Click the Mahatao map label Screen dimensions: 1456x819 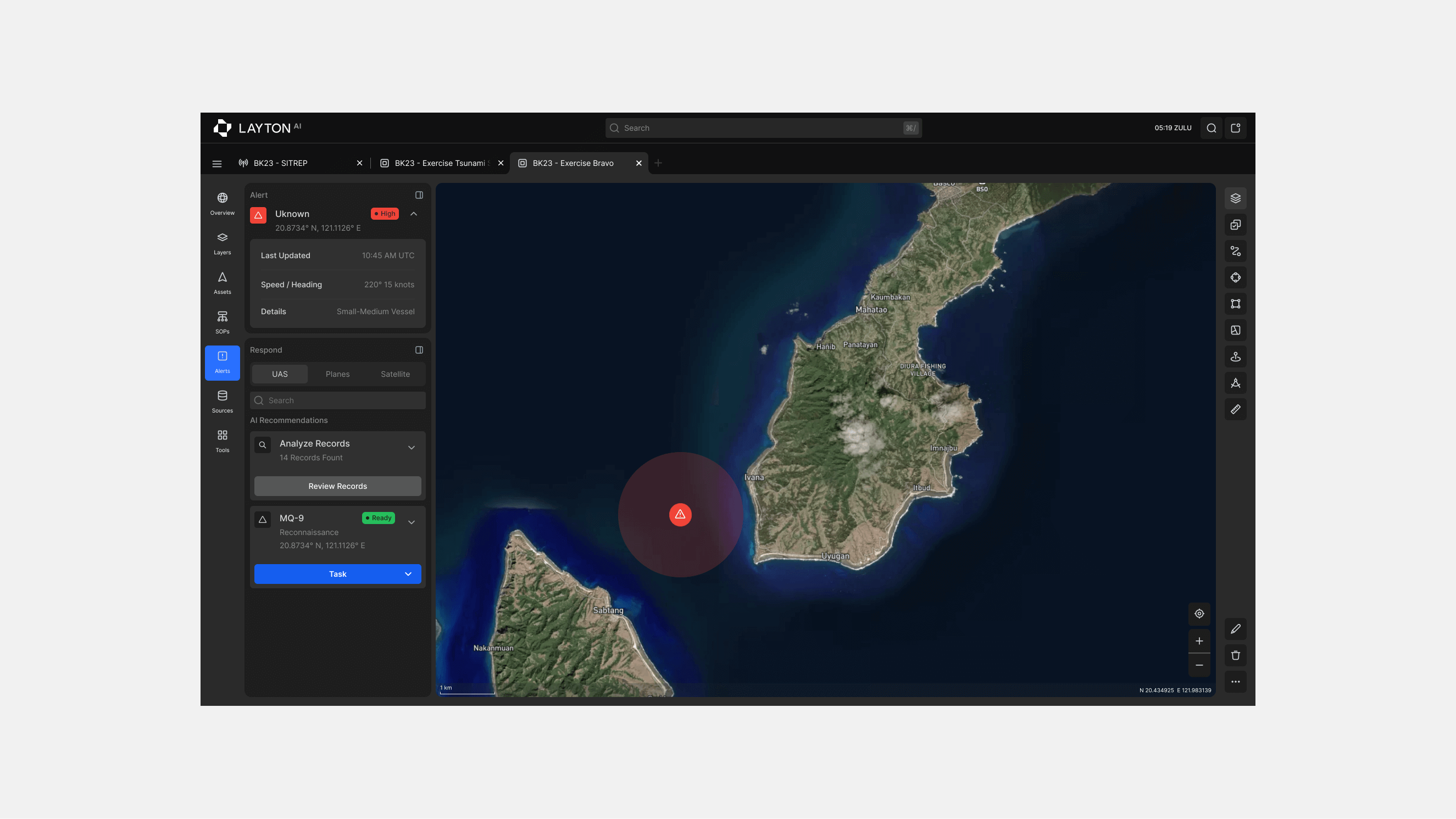871,310
